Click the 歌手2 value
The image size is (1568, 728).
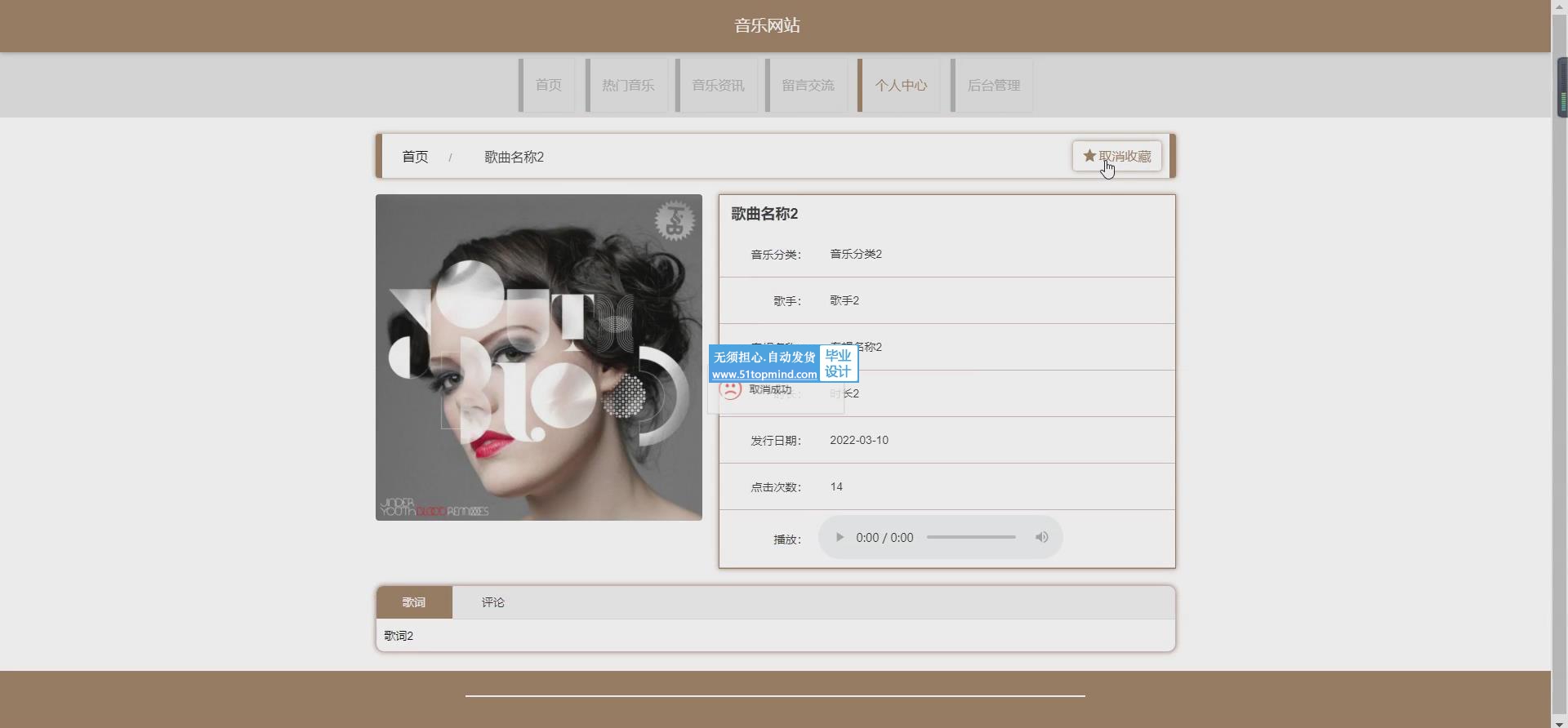844,300
